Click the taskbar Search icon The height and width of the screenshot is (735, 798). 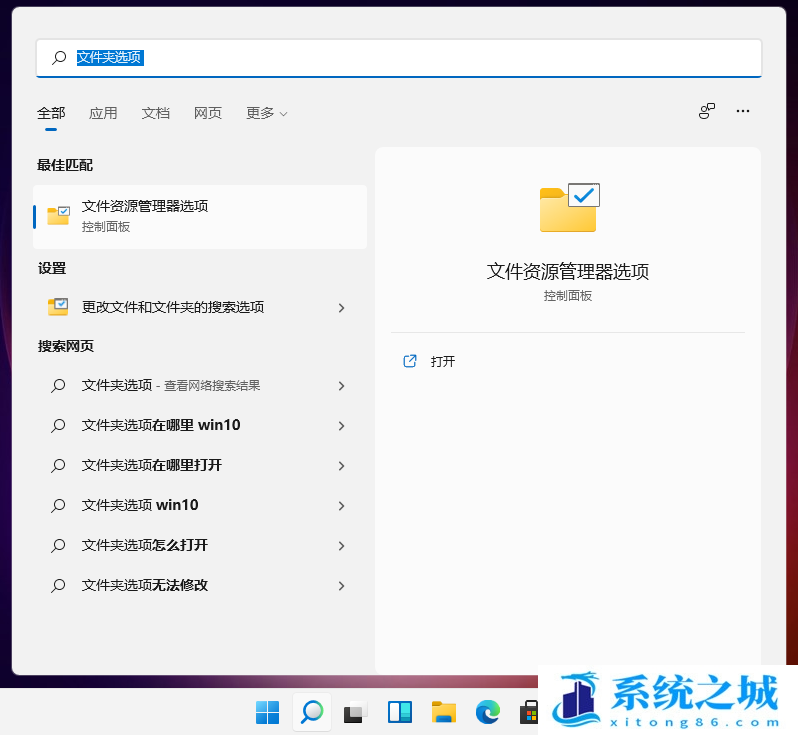(x=312, y=712)
